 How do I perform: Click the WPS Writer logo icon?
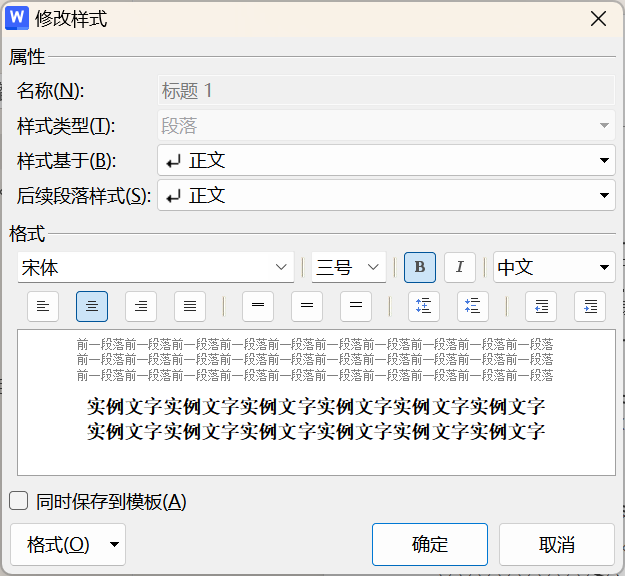click(17, 18)
